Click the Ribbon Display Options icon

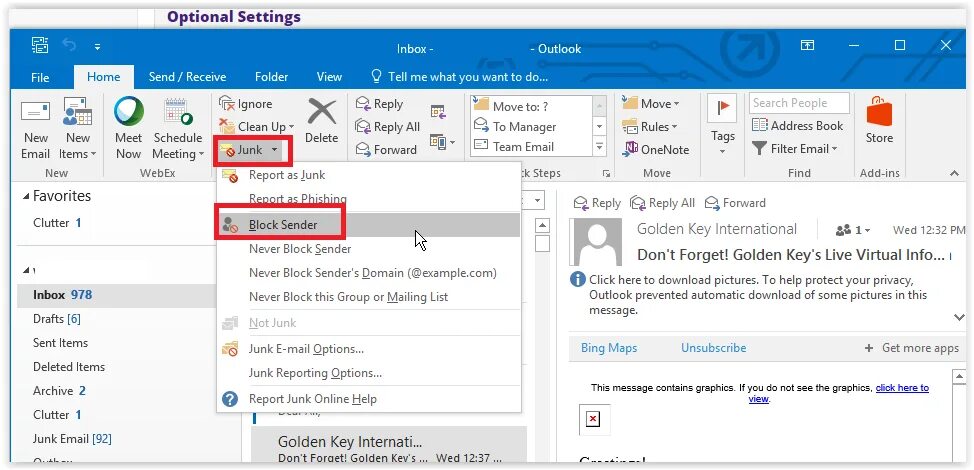pyautogui.click(x=807, y=45)
